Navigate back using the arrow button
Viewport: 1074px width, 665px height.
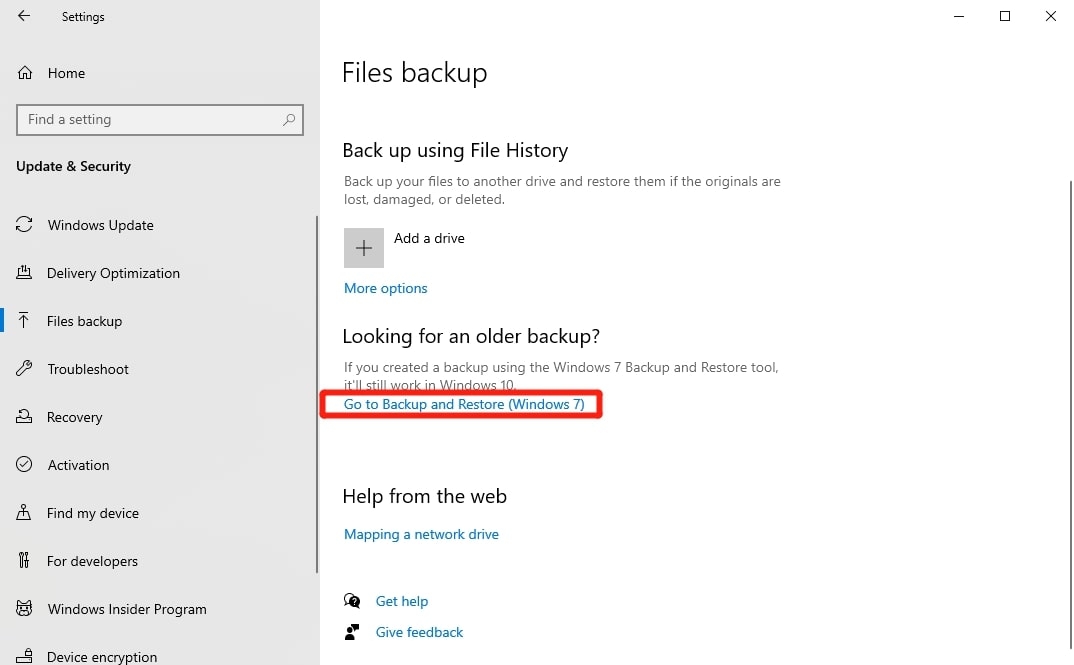23,16
